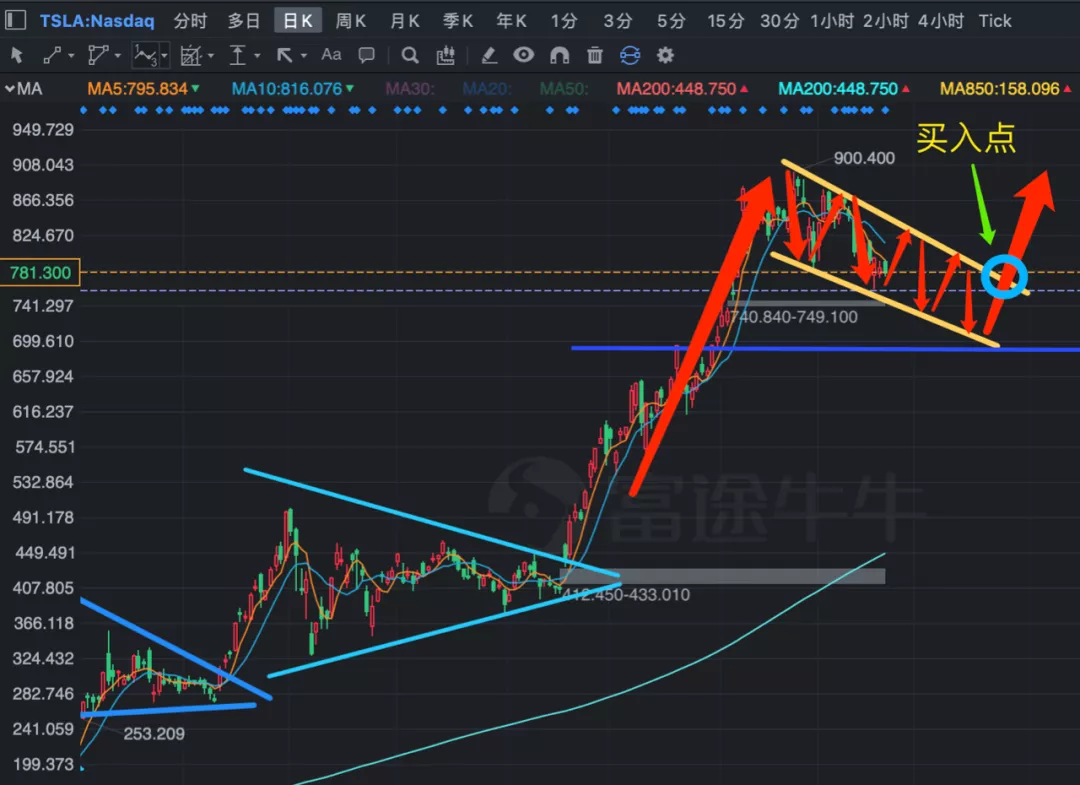Select the 2小时 interval tab
This screenshot has width=1080, height=785.
(x=886, y=21)
